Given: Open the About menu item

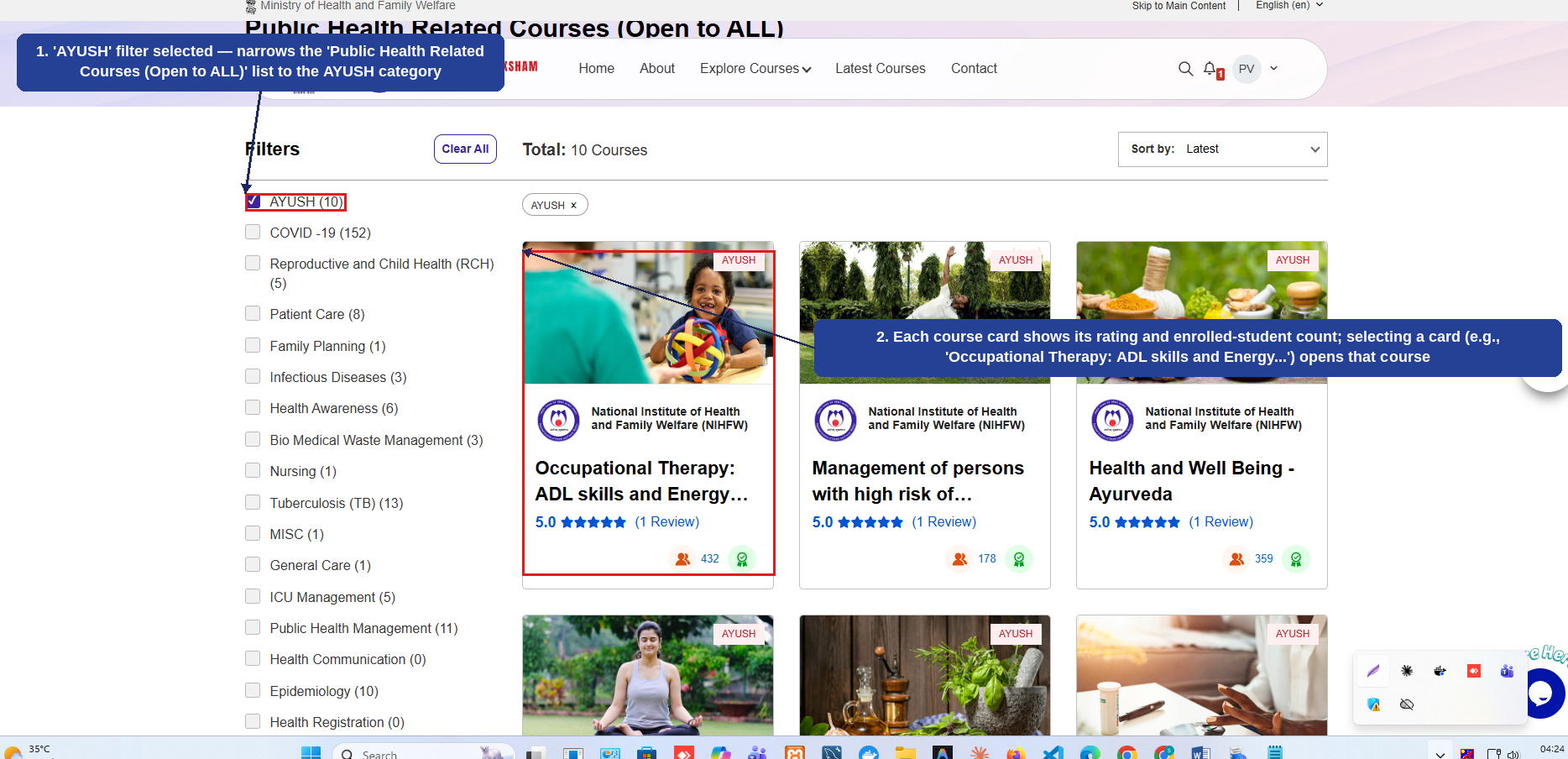Looking at the screenshot, I should [x=657, y=69].
